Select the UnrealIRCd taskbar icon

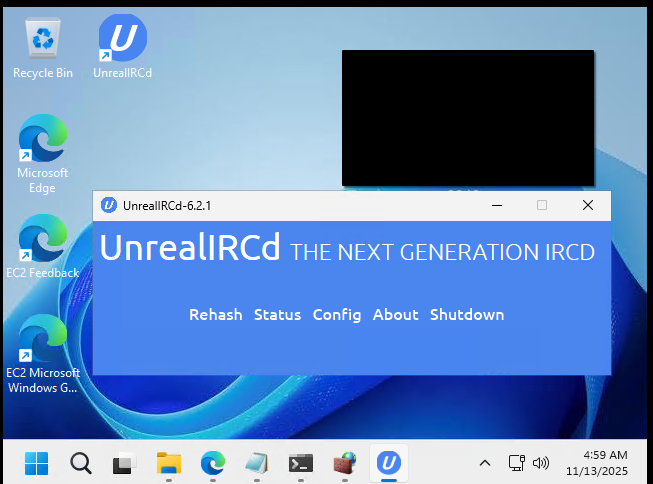(x=388, y=463)
